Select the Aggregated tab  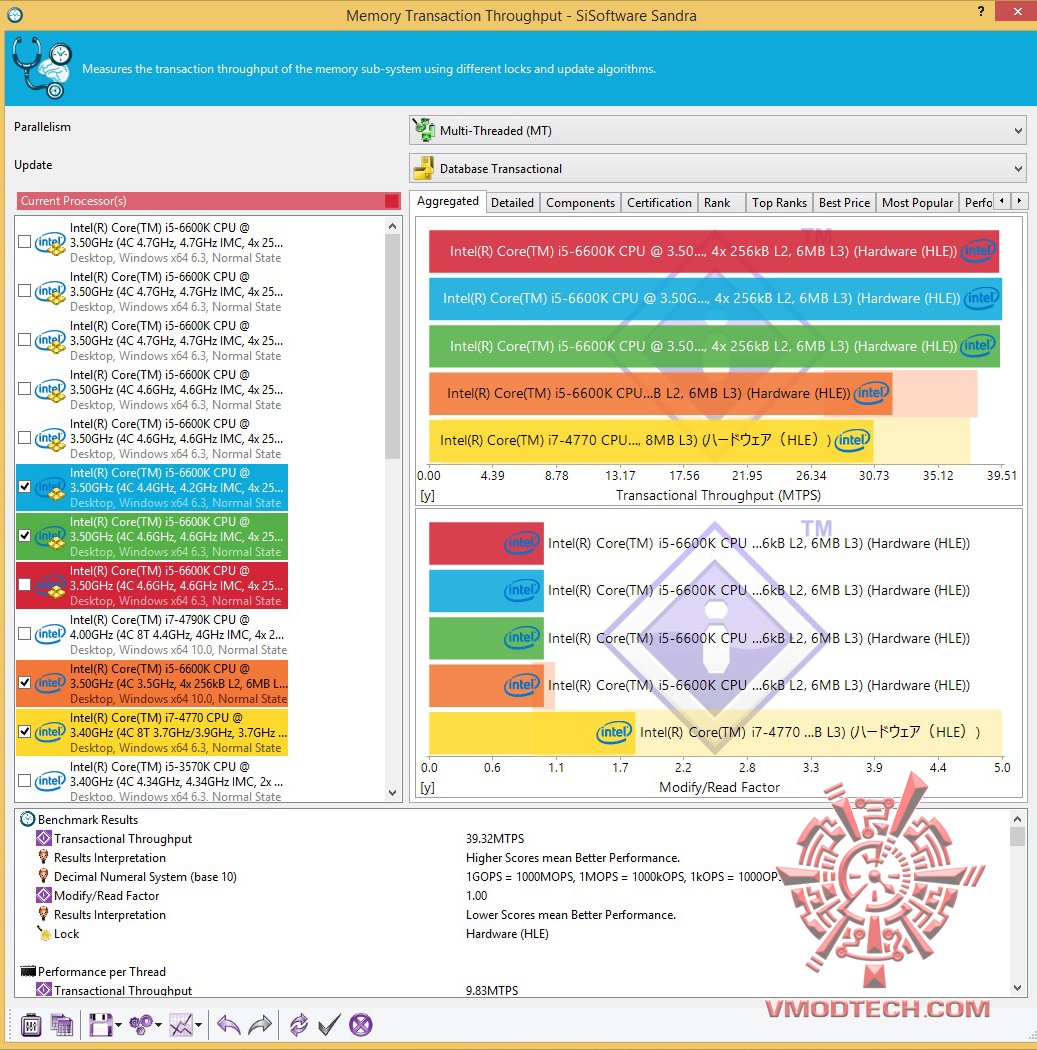pyautogui.click(x=447, y=201)
